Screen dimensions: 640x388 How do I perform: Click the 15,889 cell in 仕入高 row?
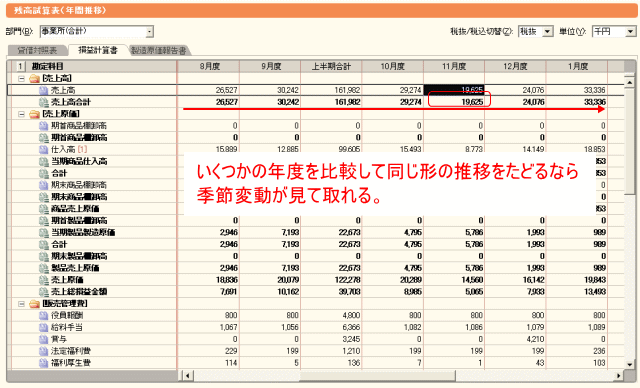209,149
